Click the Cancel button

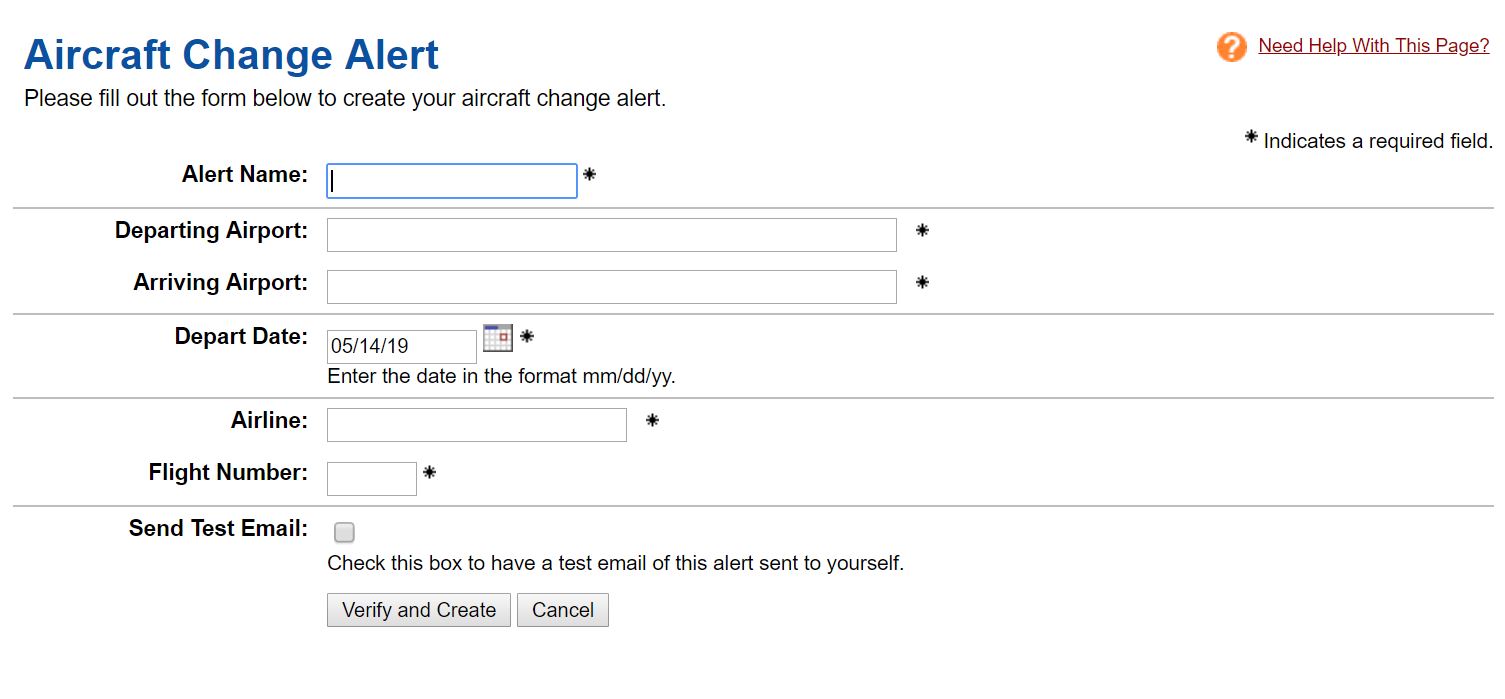pyautogui.click(x=562, y=610)
